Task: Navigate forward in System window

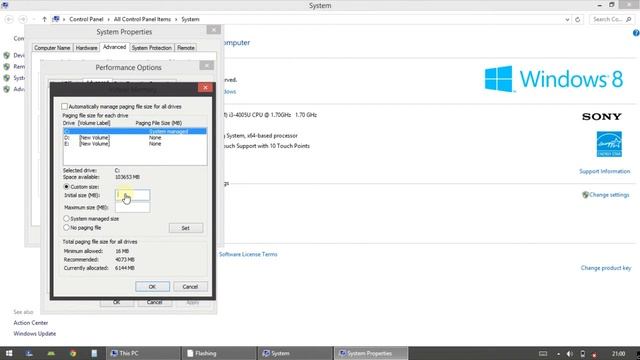Action: coord(23,19)
